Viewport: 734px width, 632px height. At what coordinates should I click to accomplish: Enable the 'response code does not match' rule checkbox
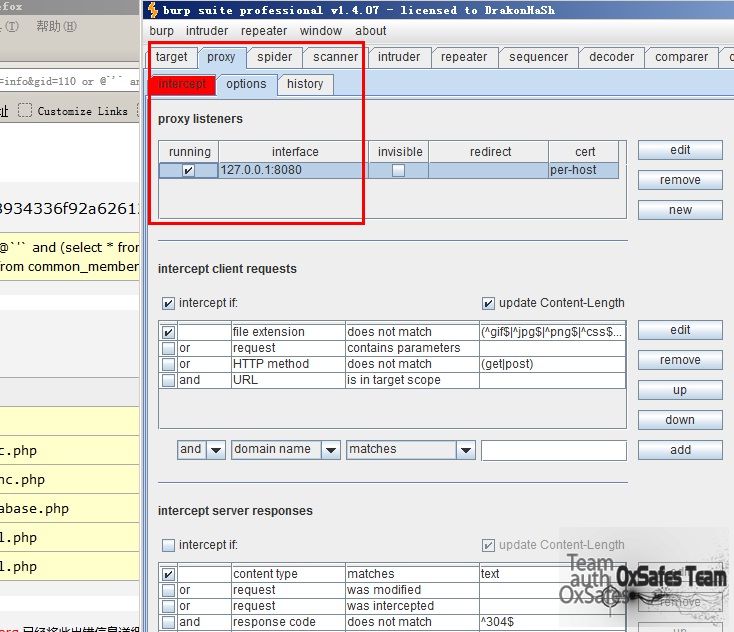point(168,622)
